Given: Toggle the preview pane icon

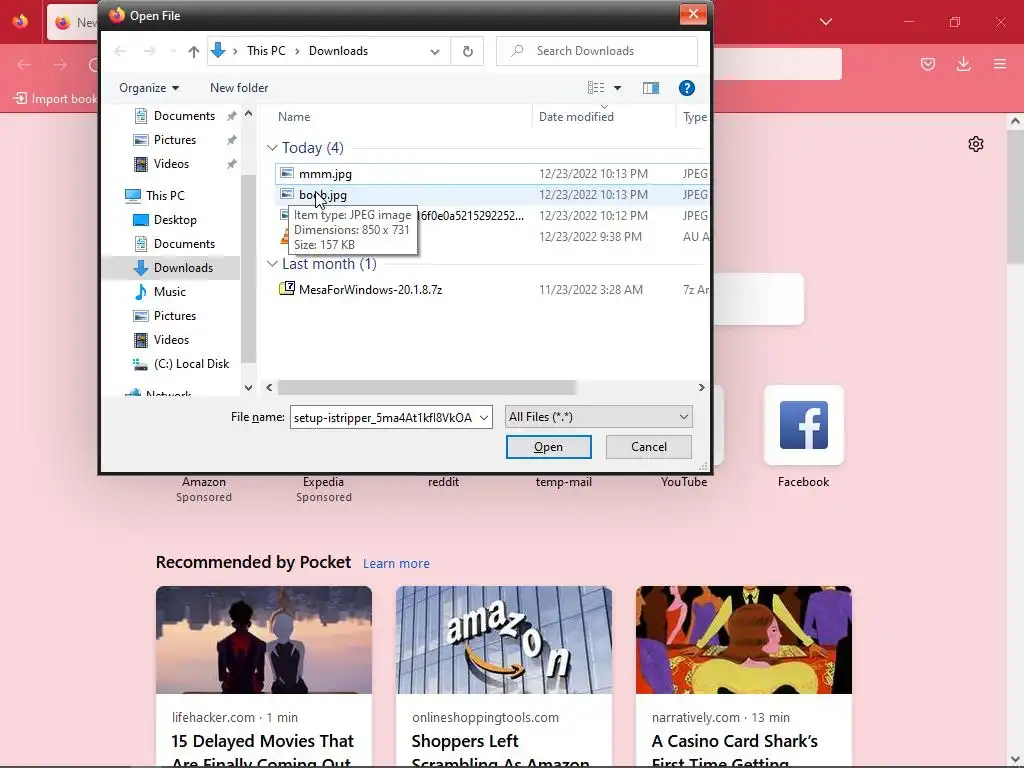Looking at the screenshot, I should (651, 88).
